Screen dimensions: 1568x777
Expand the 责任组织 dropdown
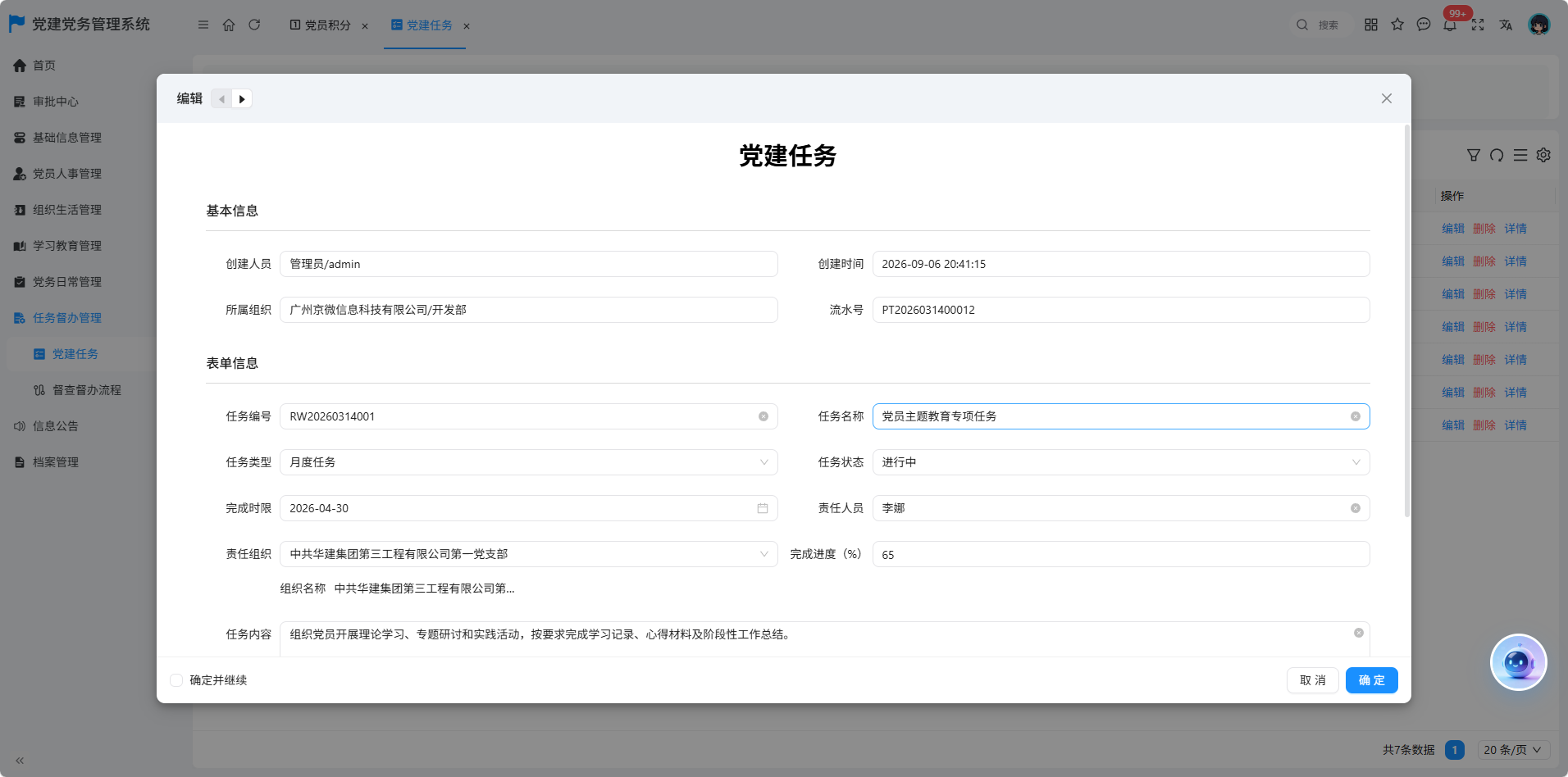529,554
